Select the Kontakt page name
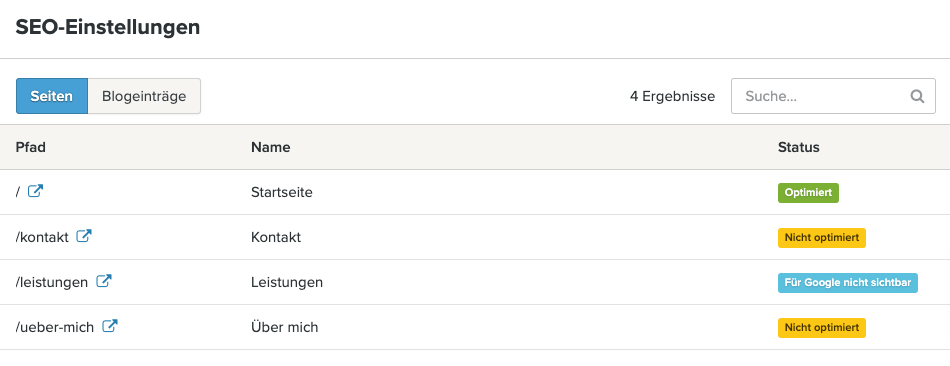The width and height of the screenshot is (950, 366). [276, 238]
